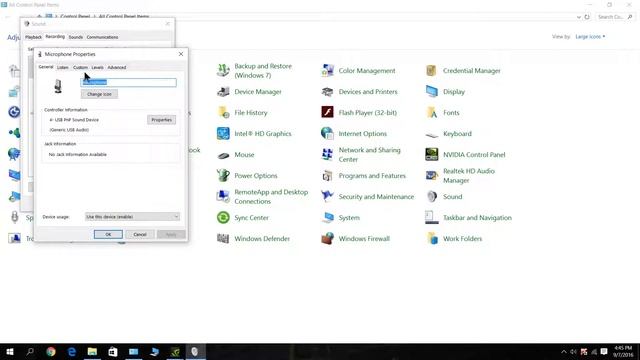The width and height of the screenshot is (640, 360).
Task: Open the Realtek HD Audio Manager icon
Action: 432,176
